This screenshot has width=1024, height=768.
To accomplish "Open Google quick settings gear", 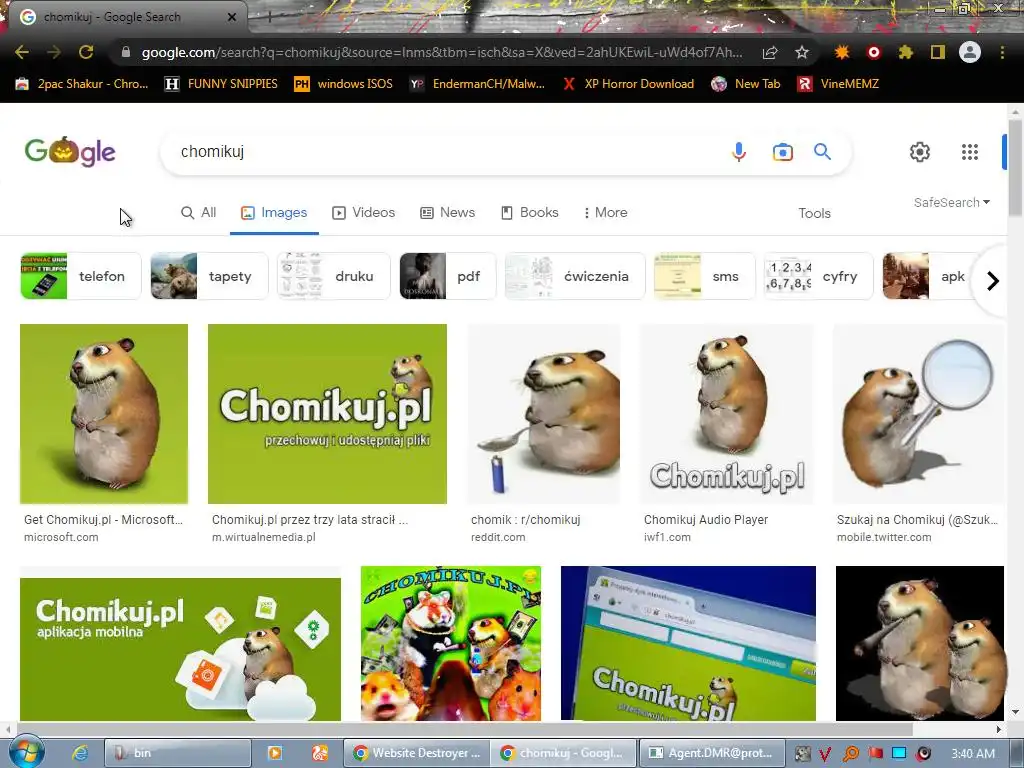I will pyautogui.click(x=920, y=152).
